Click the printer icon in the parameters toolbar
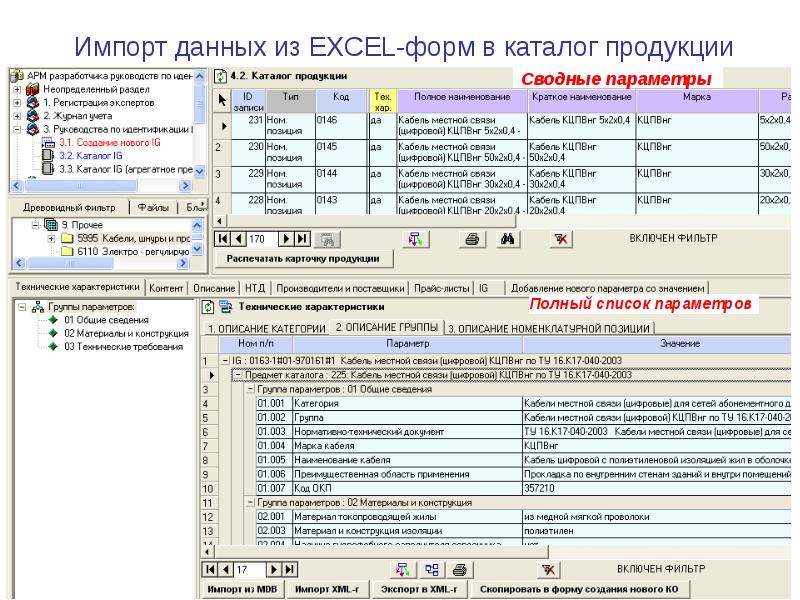This screenshot has height=600, width=800. [459, 569]
